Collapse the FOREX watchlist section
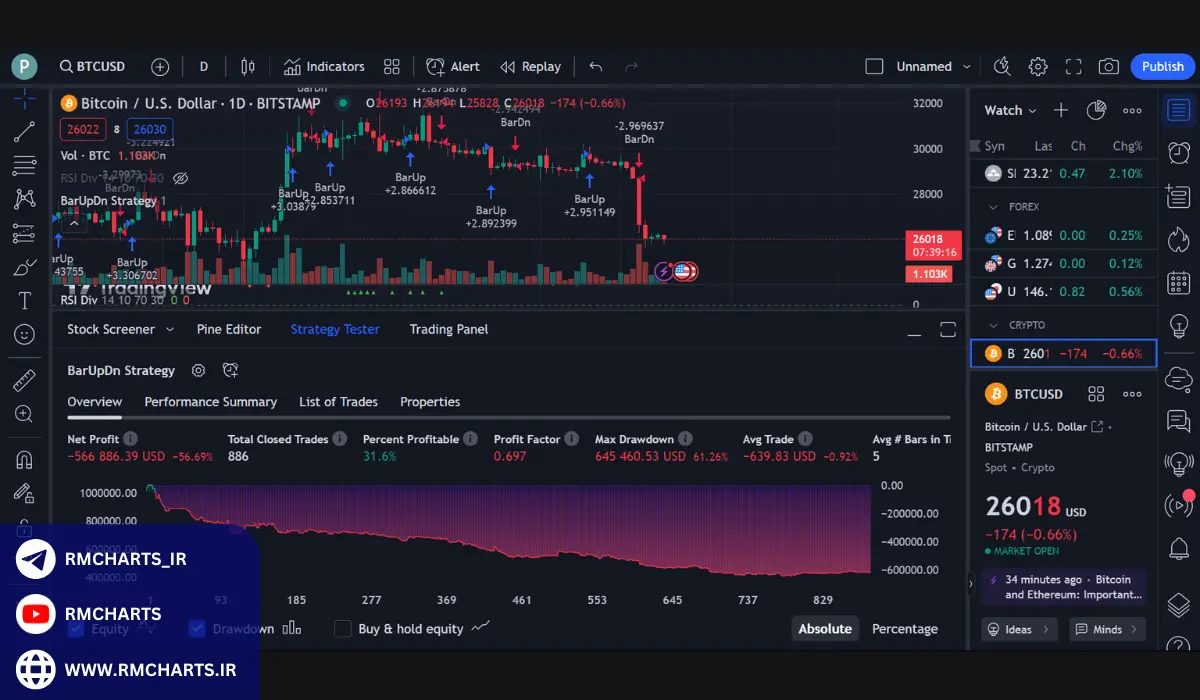Image resolution: width=1200 pixels, height=700 pixels. 993,207
